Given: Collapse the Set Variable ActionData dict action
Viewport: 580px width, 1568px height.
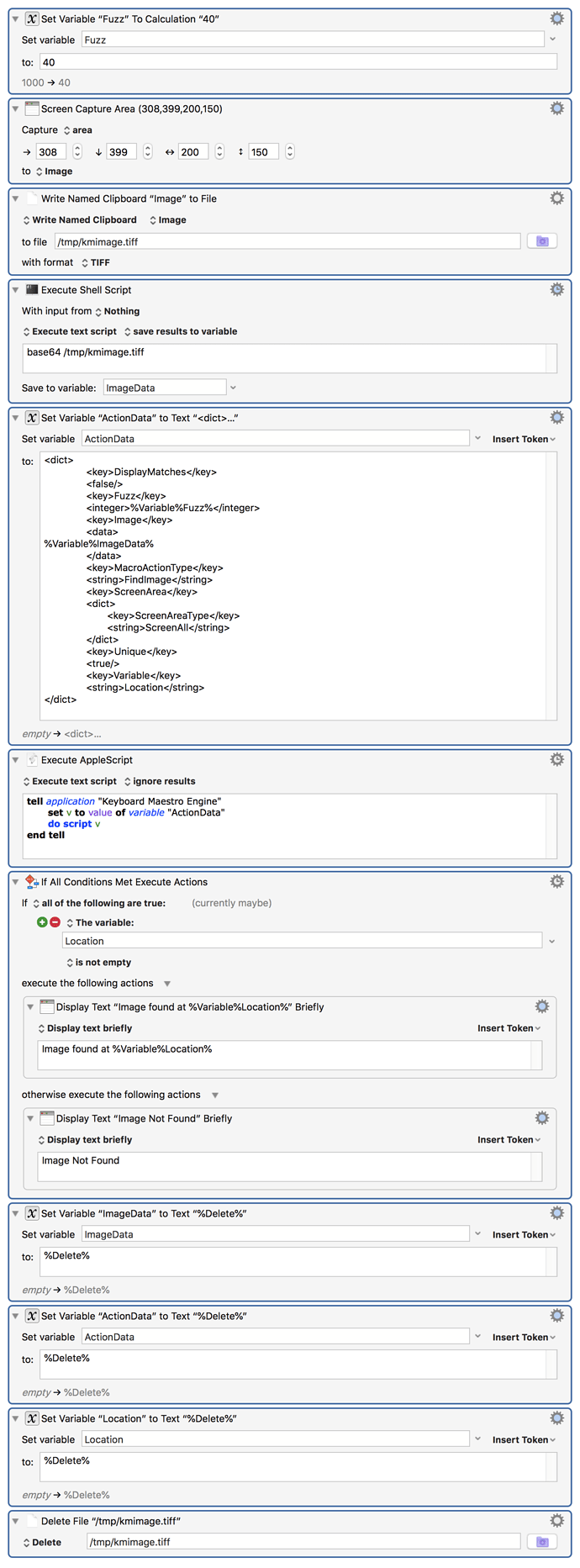Looking at the screenshot, I should coord(15,418).
